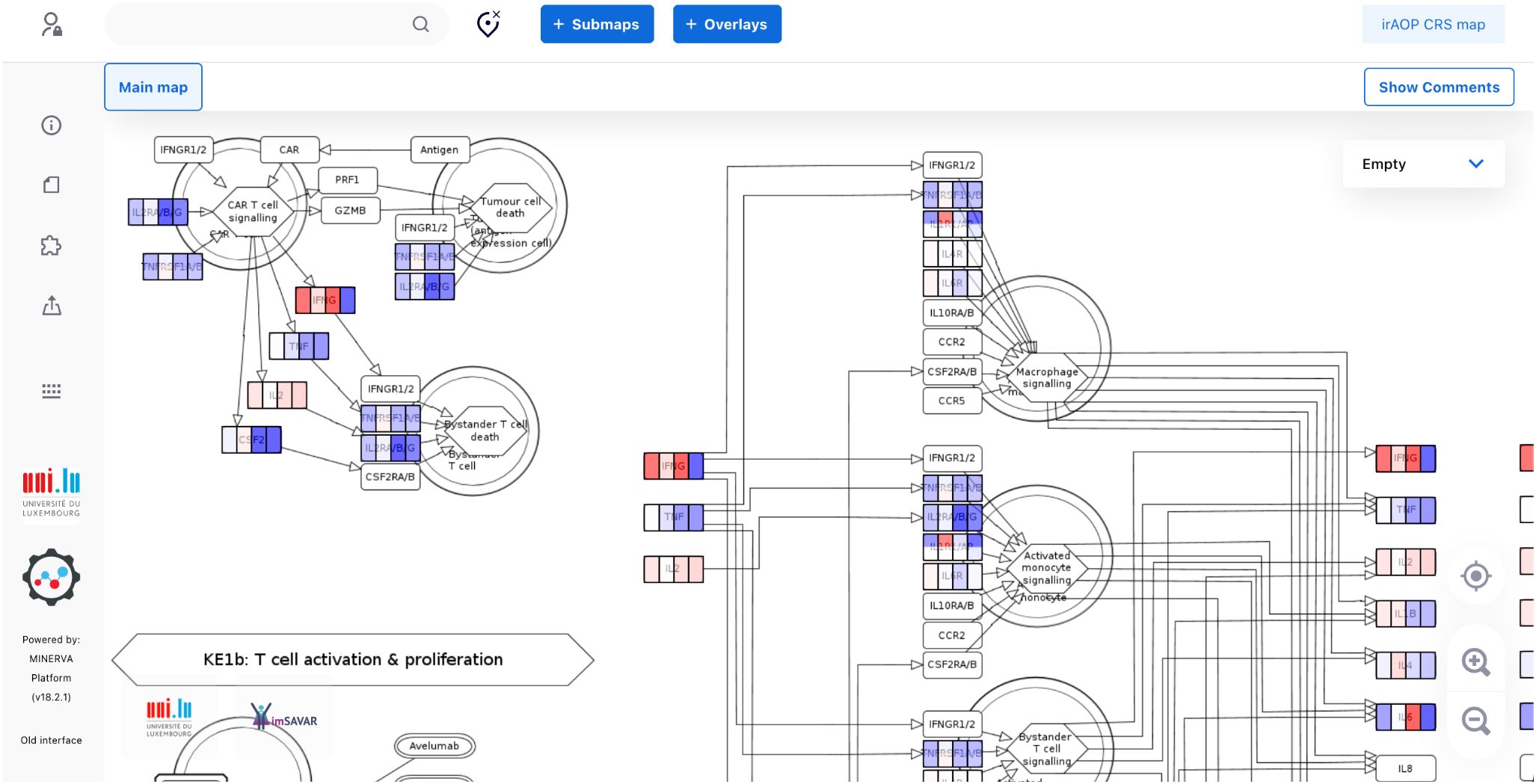Image resolution: width=1536 pixels, height=784 pixels.
Task: Open the info sidebar icon
Action: [x=52, y=126]
